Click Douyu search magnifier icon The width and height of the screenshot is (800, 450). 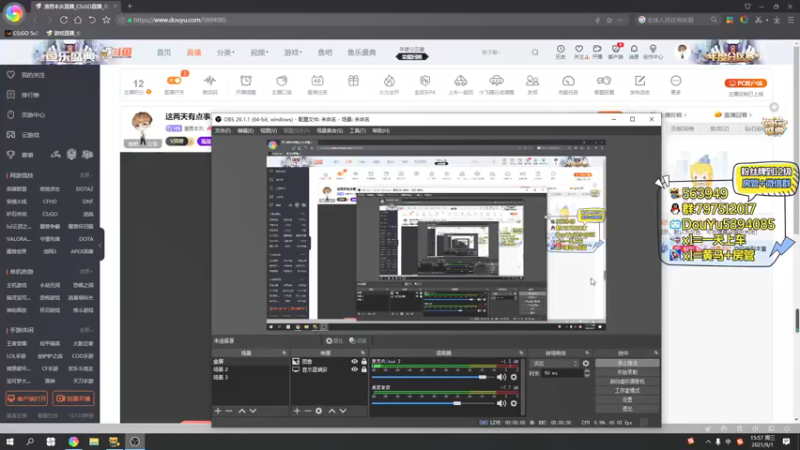[535, 53]
